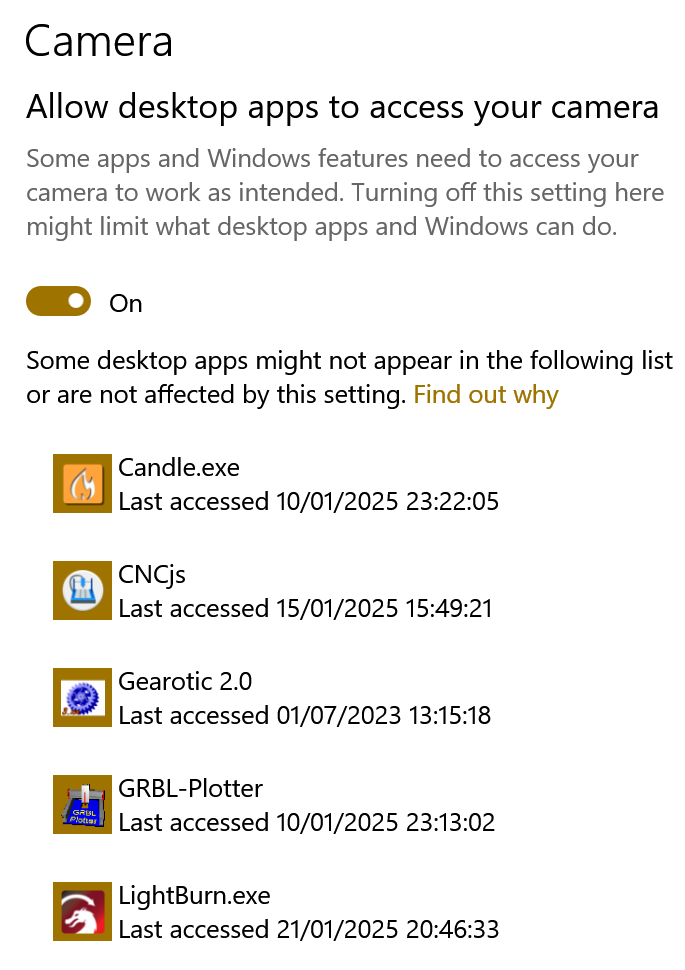This screenshot has height=970, width=685.
Task: Turn off desktop apps camera access toggle
Action: 59,301
